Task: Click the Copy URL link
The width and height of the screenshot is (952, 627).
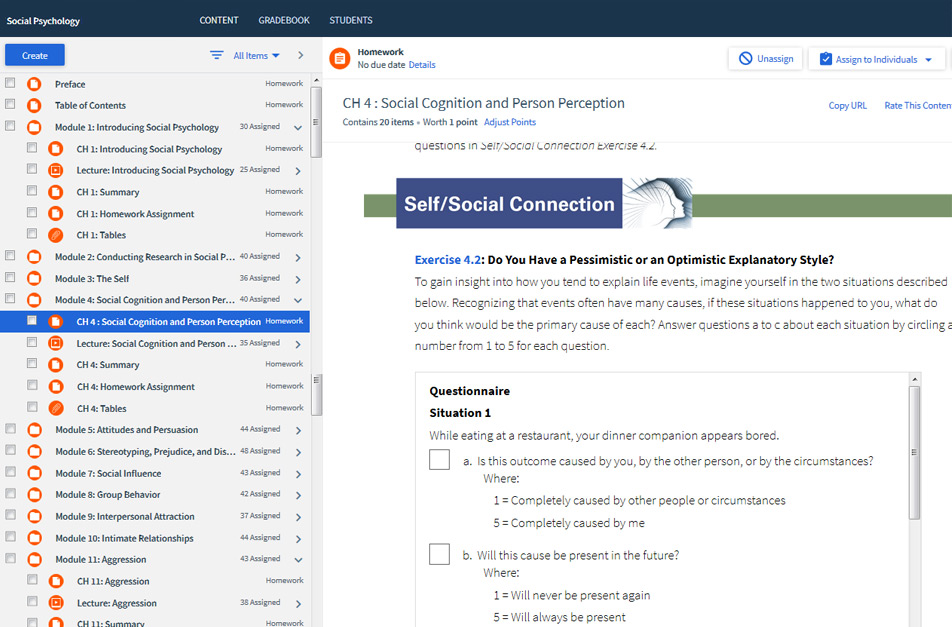Action: 848,106
